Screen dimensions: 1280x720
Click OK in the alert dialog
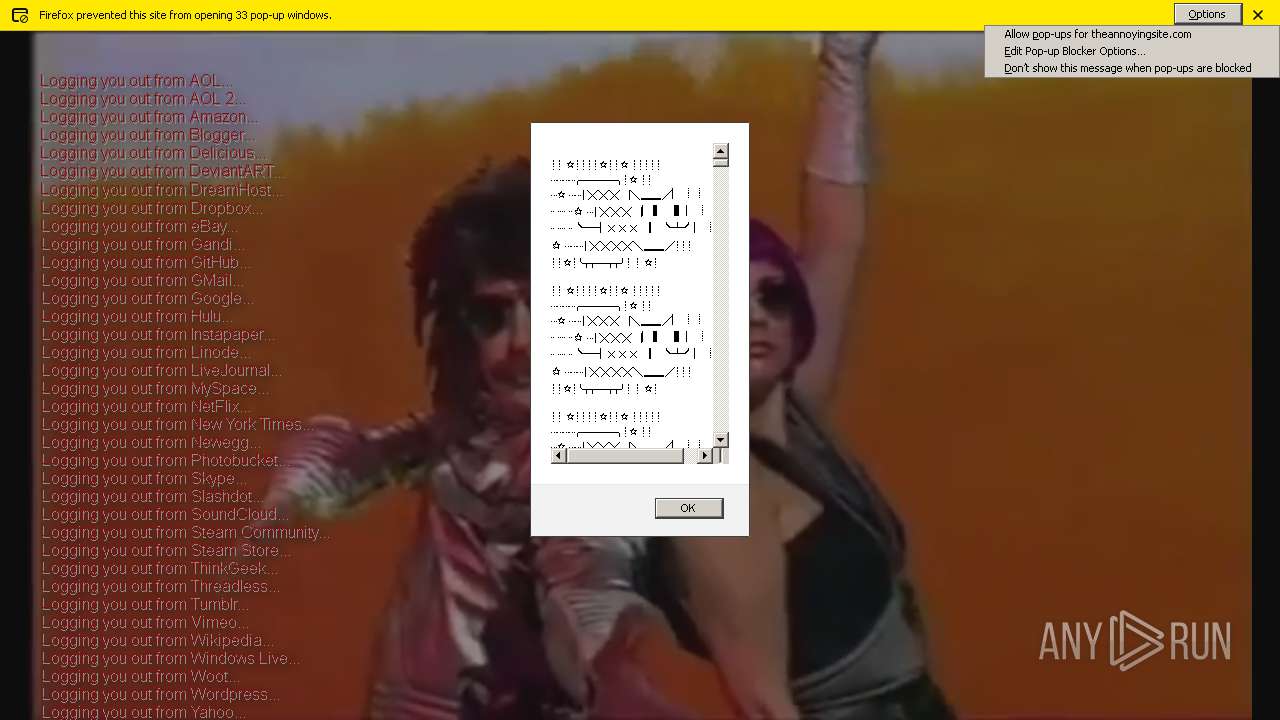point(688,508)
